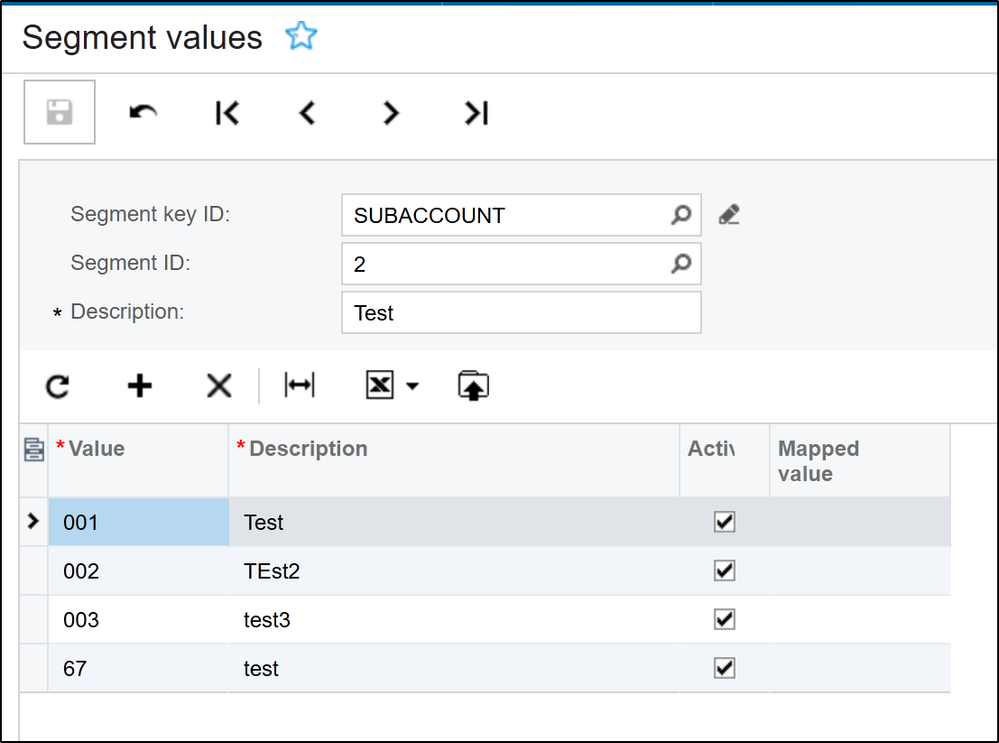Go to first record
The image size is (999, 743).
pyautogui.click(x=227, y=113)
